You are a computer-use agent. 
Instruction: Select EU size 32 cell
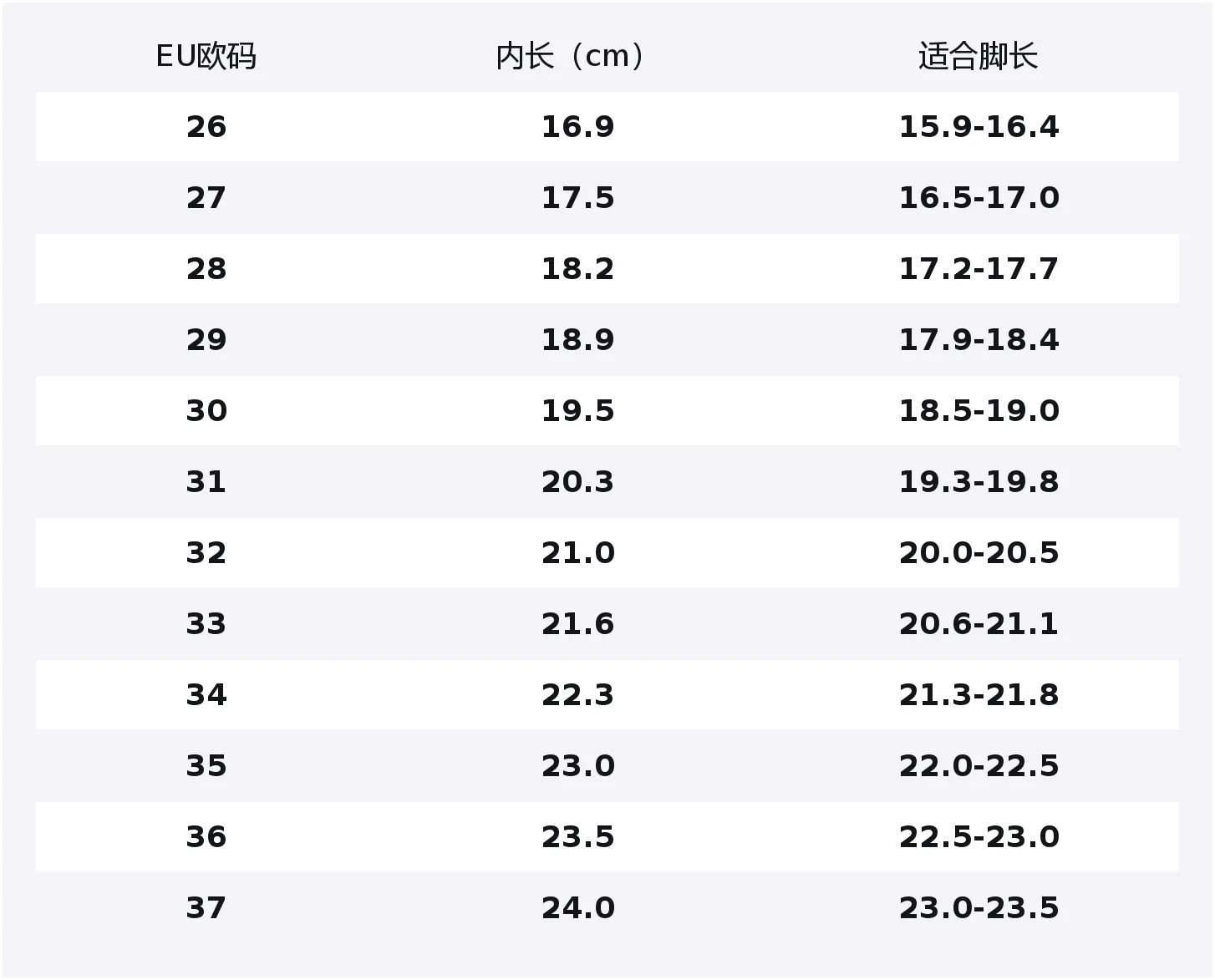pos(206,553)
